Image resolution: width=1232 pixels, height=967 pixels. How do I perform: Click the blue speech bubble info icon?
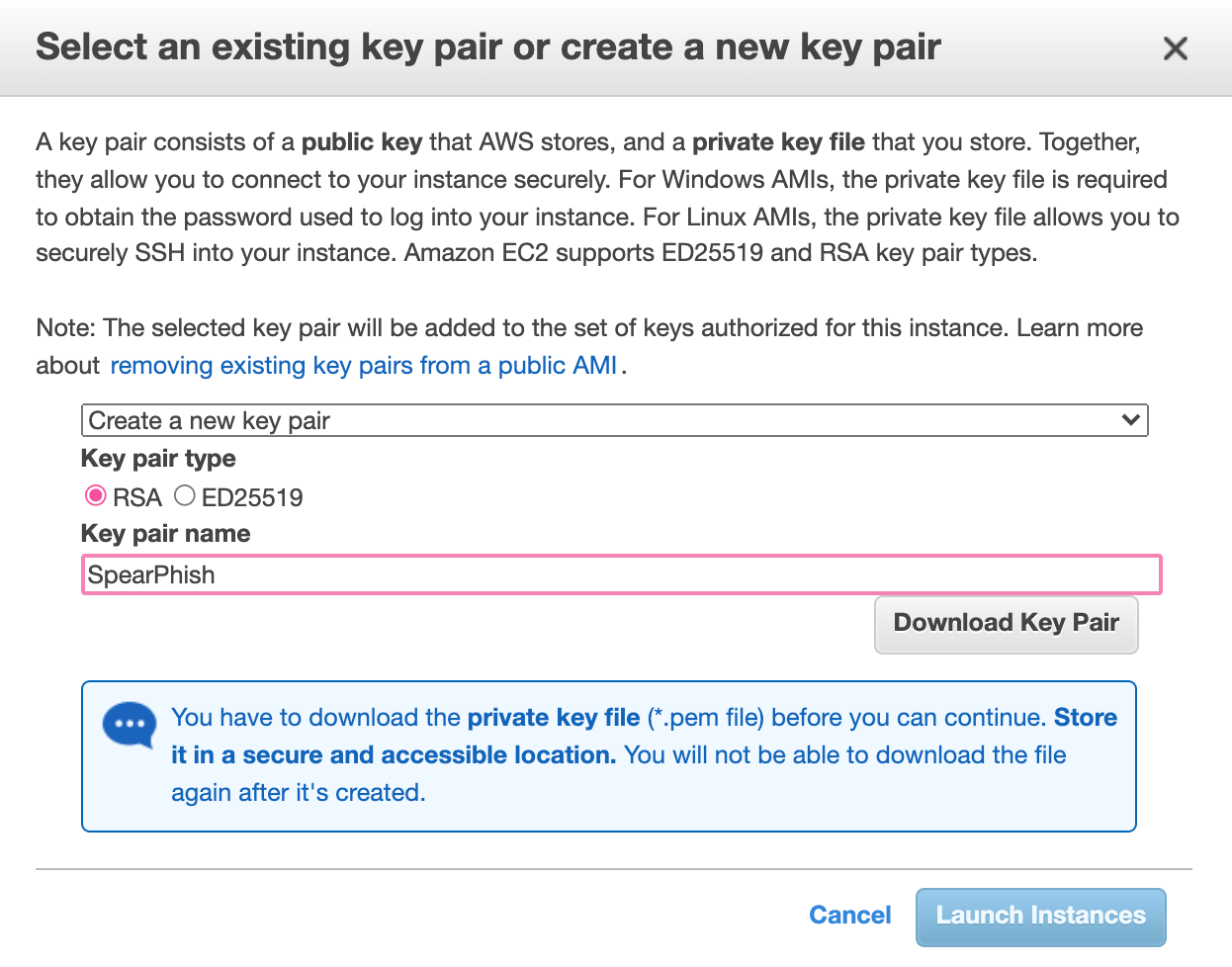130,726
